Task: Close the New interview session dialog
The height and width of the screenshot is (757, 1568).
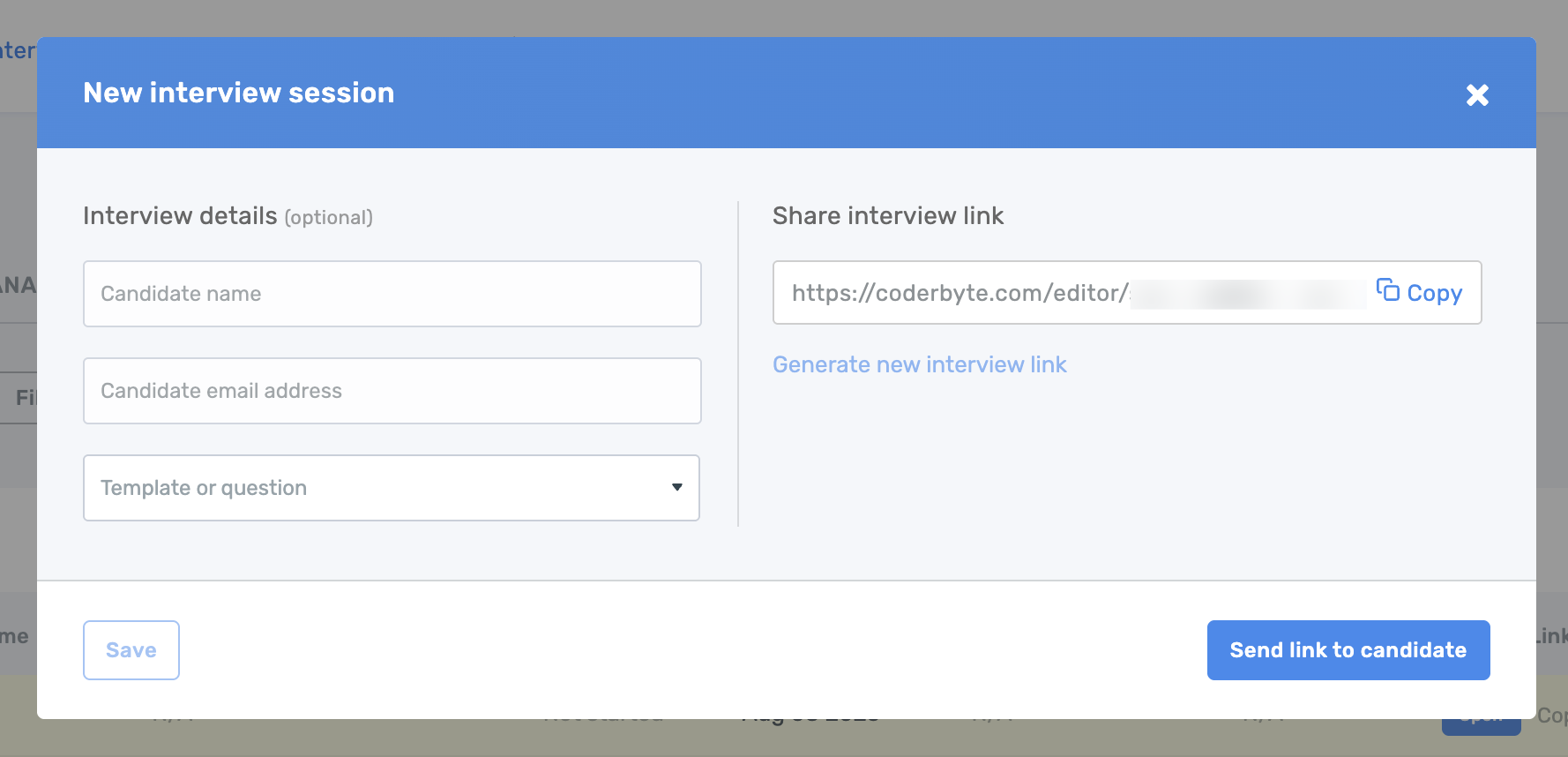Action: point(1477,94)
